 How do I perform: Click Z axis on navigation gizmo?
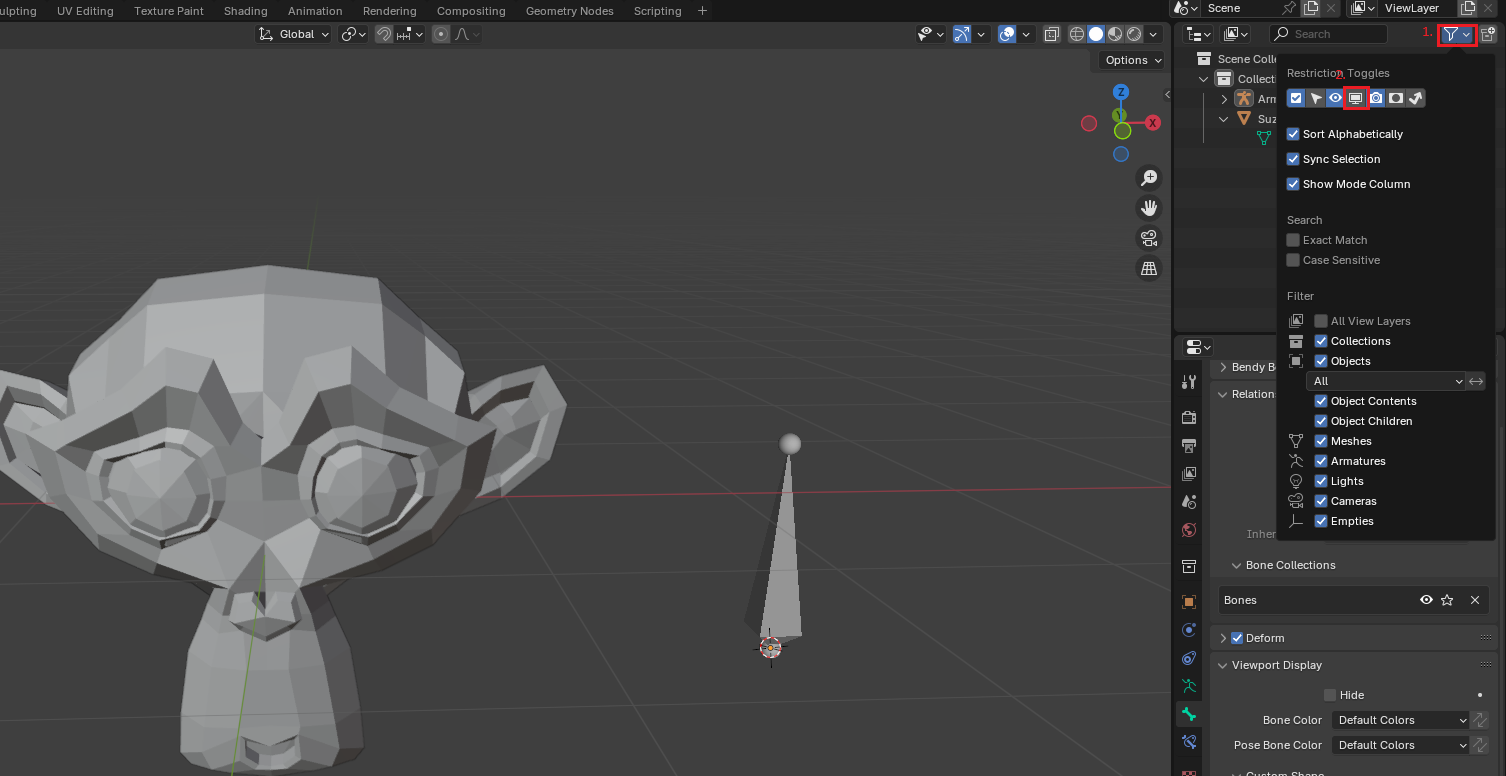pos(1121,92)
